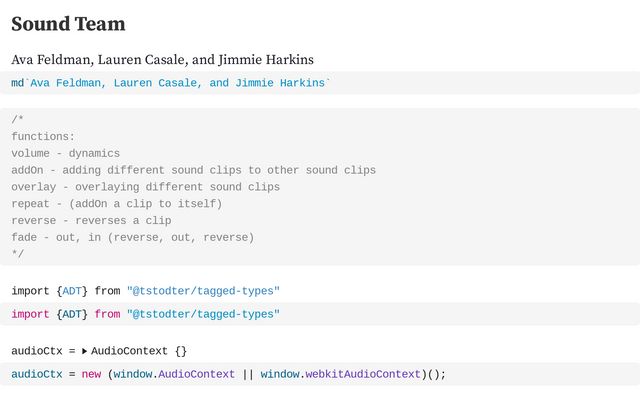Expand the AudioContext object disclosure triangle
Viewport: 640px width, 400px height.
(84, 352)
